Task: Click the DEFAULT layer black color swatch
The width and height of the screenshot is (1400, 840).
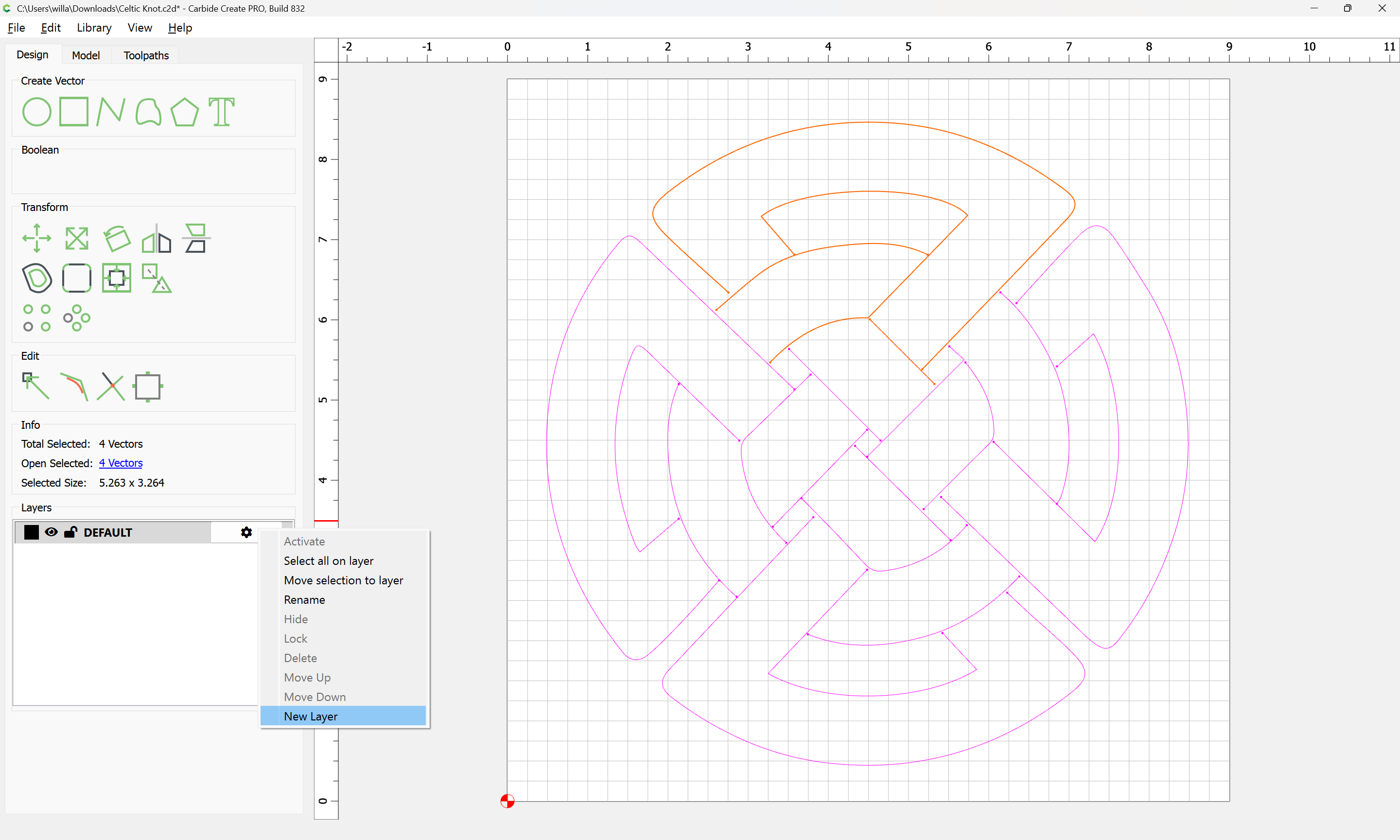Action: point(32,532)
